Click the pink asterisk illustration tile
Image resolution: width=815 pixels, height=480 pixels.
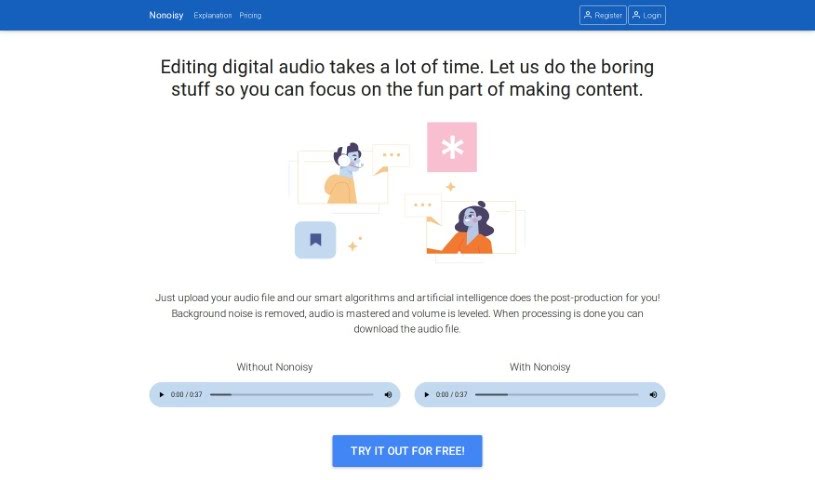point(452,147)
